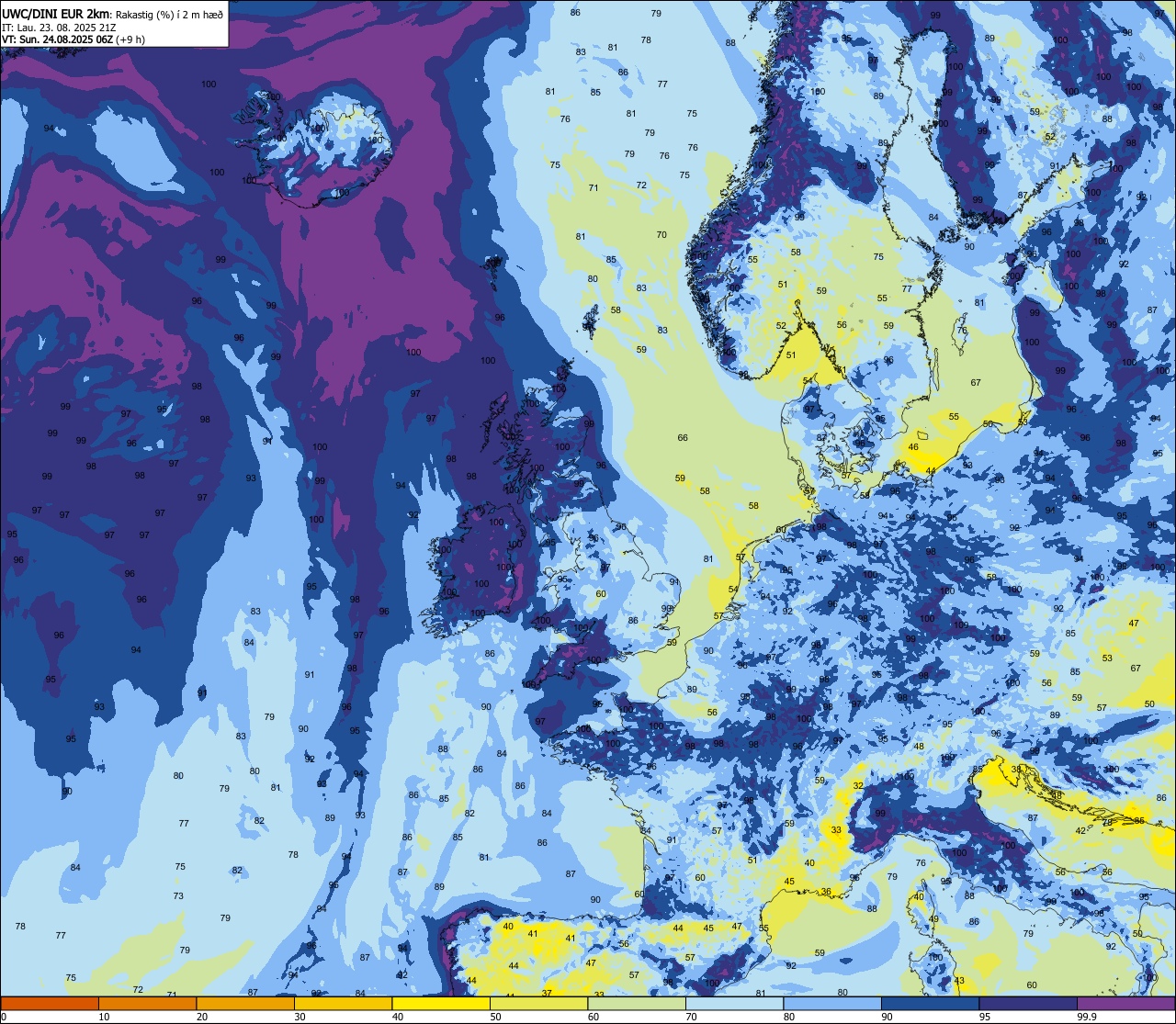Pick the 60–70 pale green legend swatch
The height and width of the screenshot is (1024, 1176).
click(x=637, y=1003)
